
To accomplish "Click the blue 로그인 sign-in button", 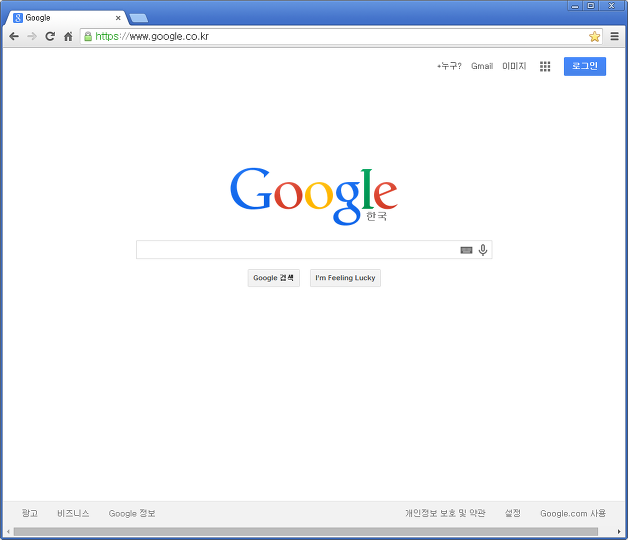I will click(x=585, y=66).
